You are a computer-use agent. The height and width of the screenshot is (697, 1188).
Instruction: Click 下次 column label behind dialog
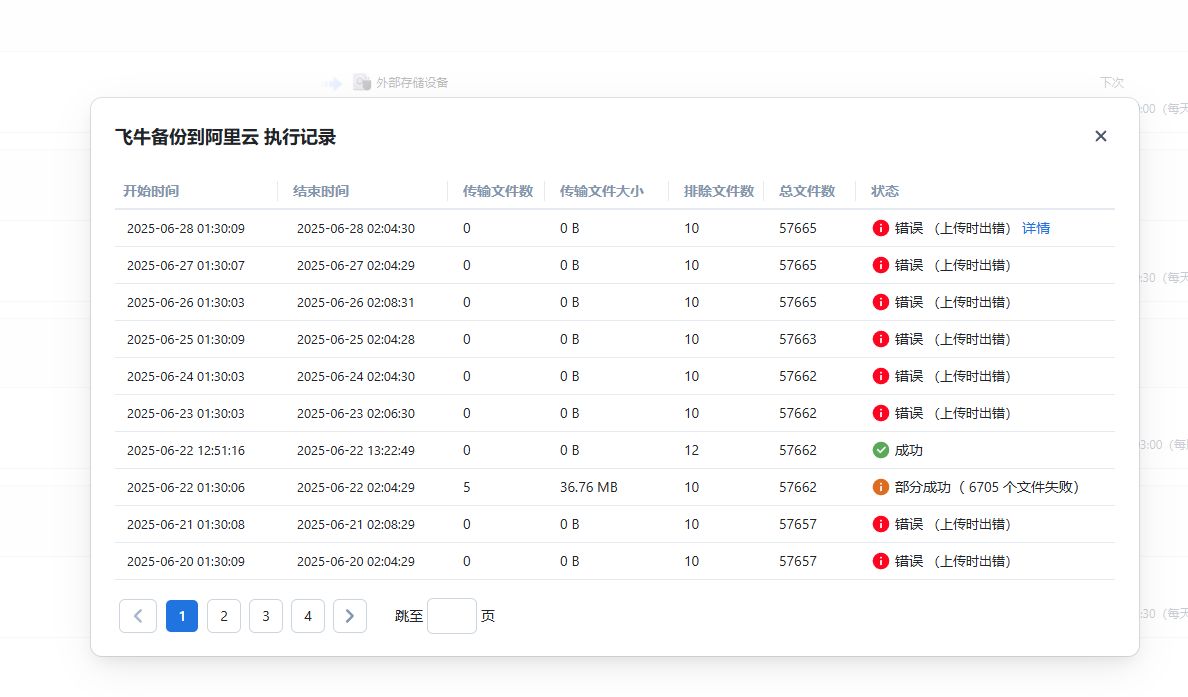pyautogui.click(x=1111, y=83)
